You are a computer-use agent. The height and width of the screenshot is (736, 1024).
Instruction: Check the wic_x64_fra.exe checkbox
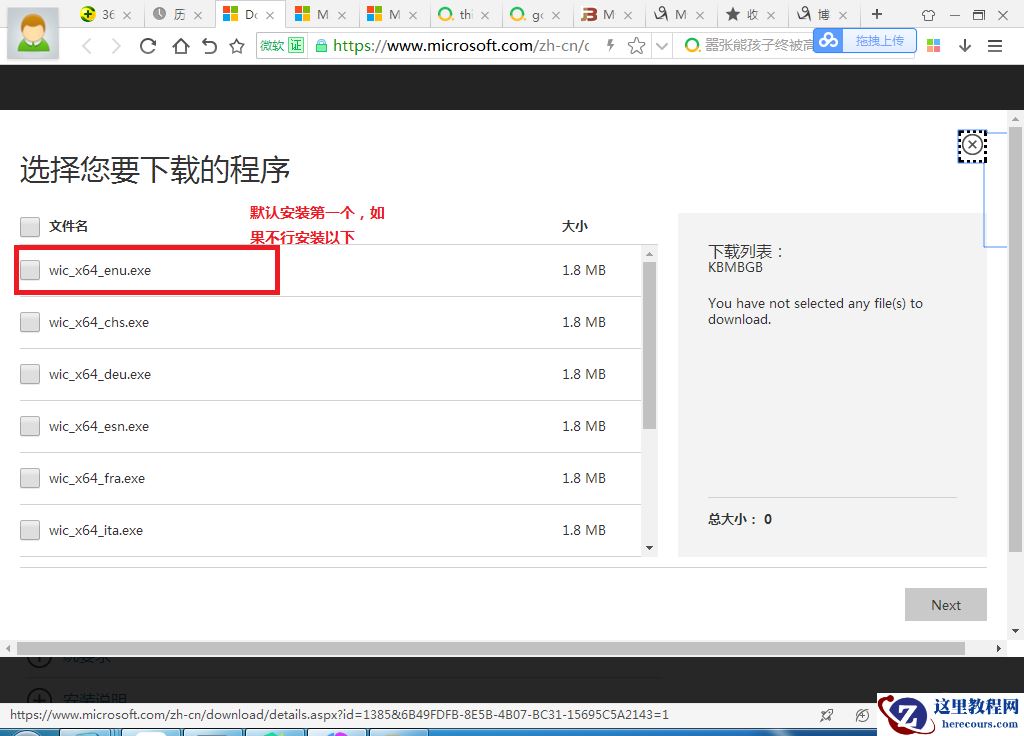[x=30, y=478]
